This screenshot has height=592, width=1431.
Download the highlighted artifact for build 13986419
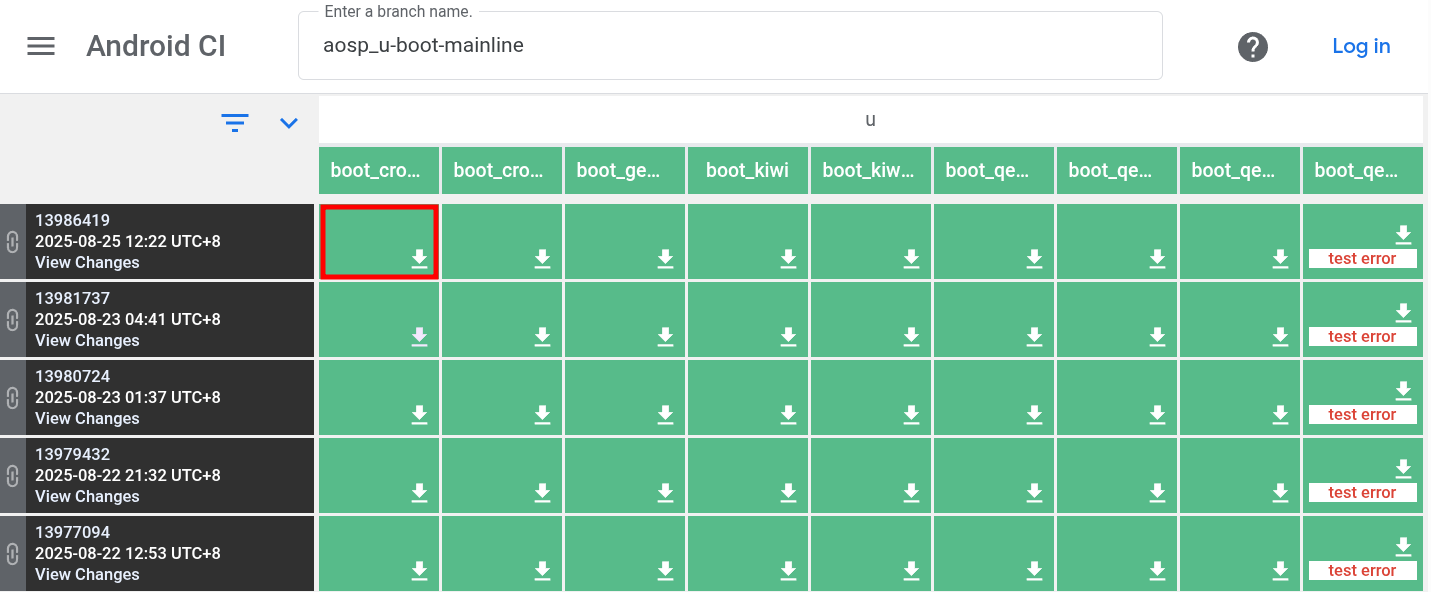pos(419,259)
